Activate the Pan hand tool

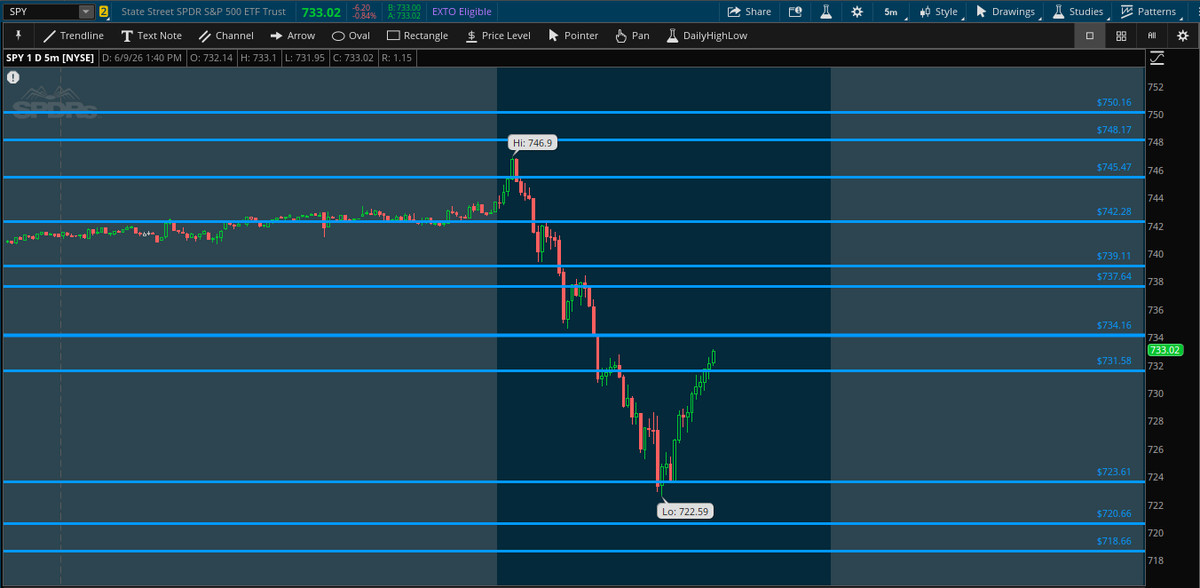[x=632, y=35]
